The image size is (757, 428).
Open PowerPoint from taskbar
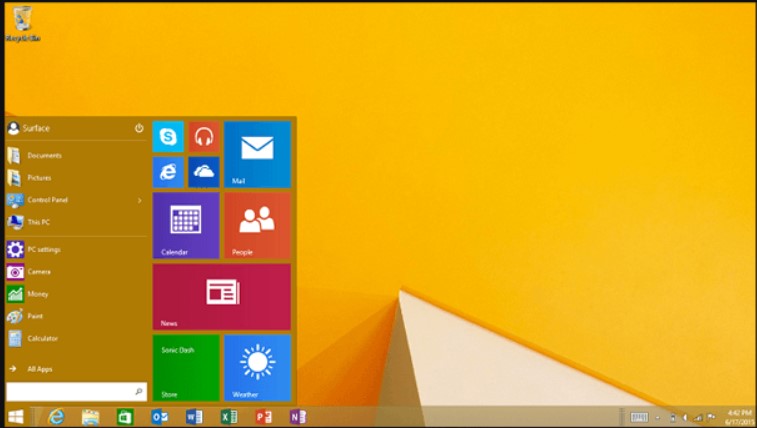(x=264, y=416)
